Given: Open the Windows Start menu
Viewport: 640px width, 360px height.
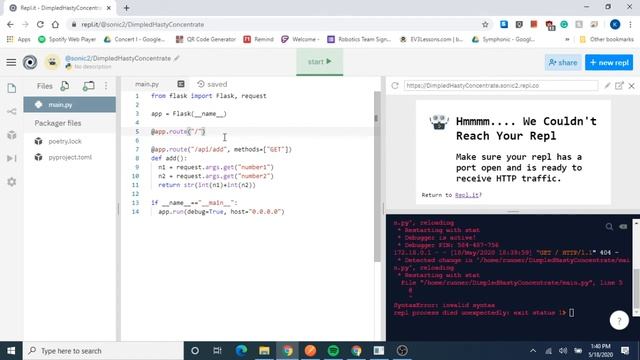Looking at the screenshot, I should point(11,351).
